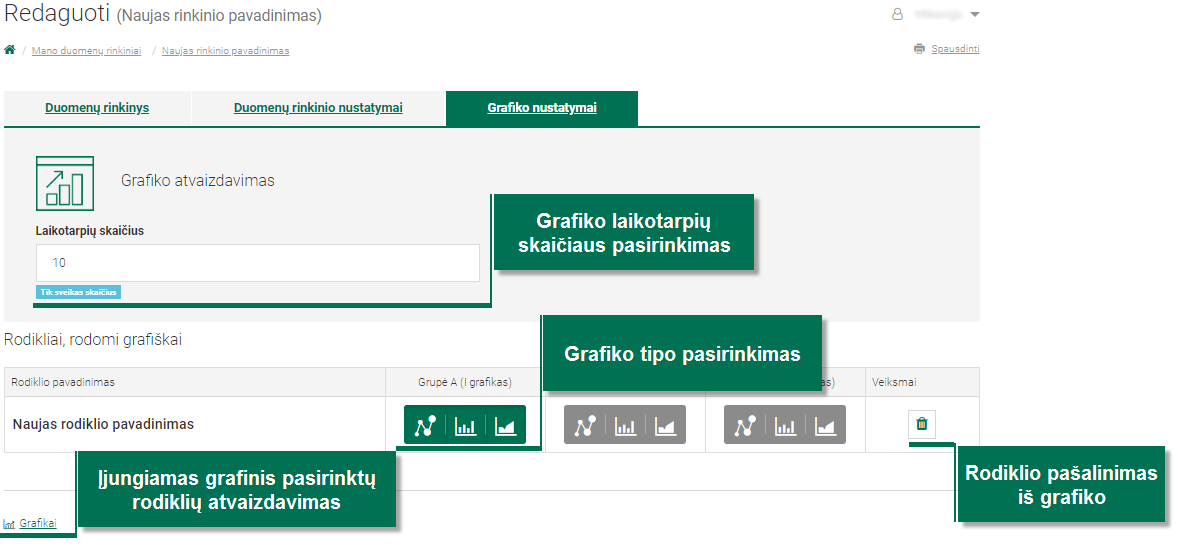Select the Grafiko nustatymai tab
This screenshot has height=555, width=1178.
point(542,108)
